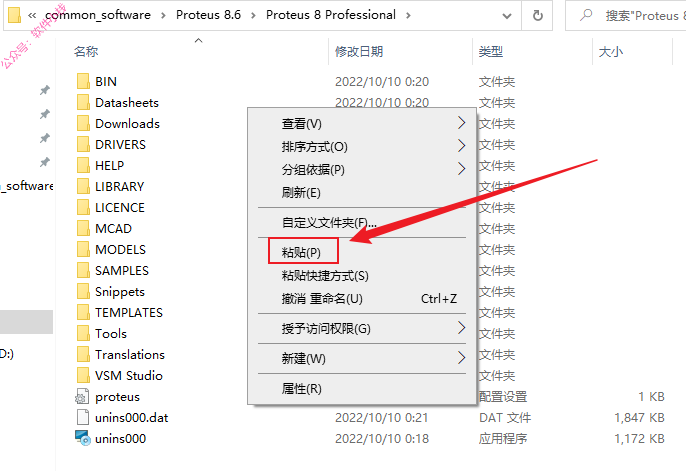
Task: Open the 查看(V) submenu
Action: point(362,123)
